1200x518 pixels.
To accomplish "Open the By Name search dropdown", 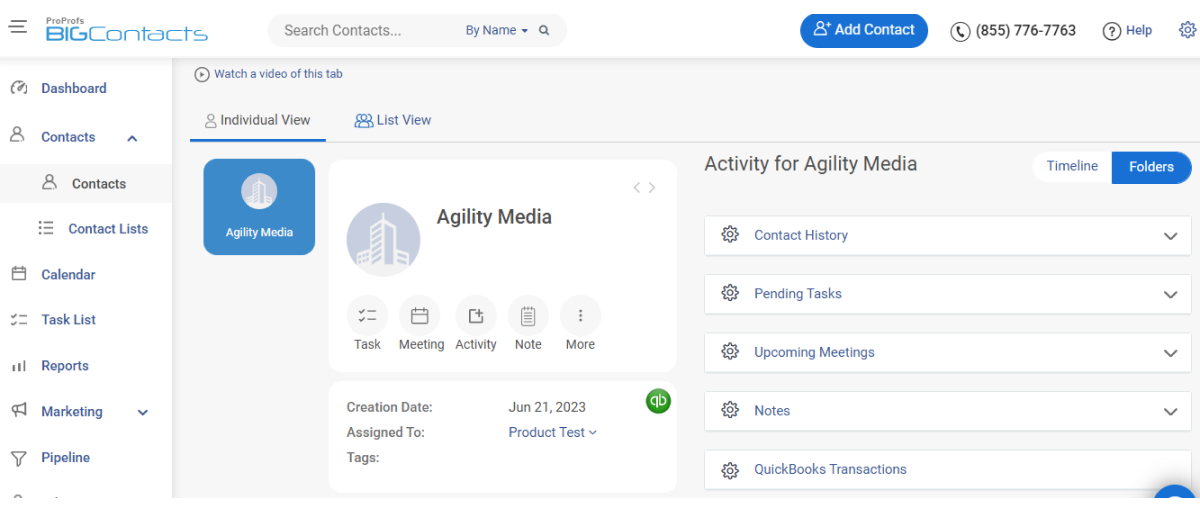I will coord(497,30).
